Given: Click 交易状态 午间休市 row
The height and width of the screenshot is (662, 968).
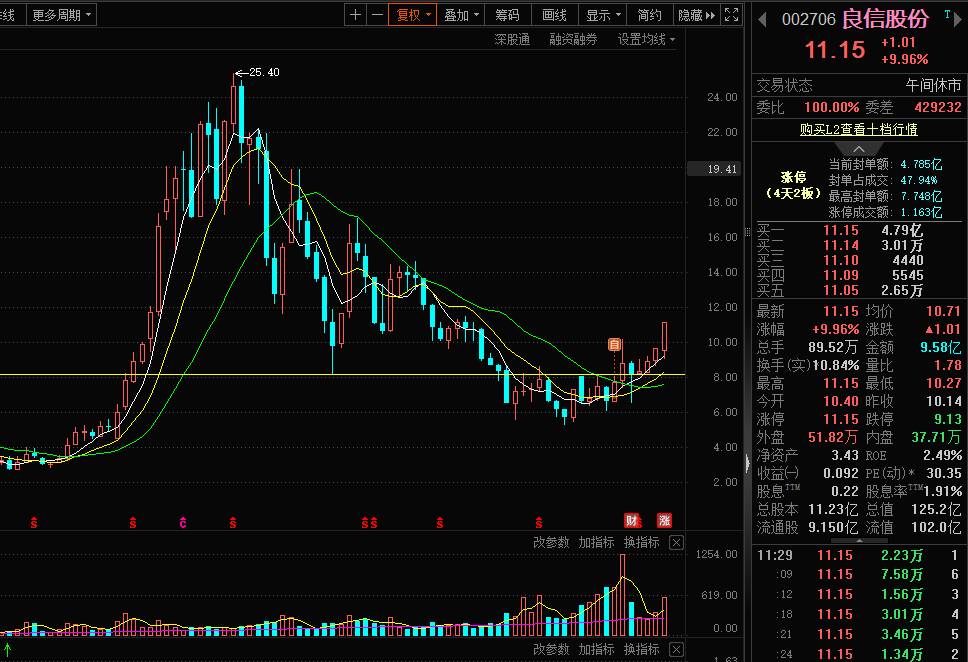Looking at the screenshot, I should pyautogui.click(x=859, y=85).
